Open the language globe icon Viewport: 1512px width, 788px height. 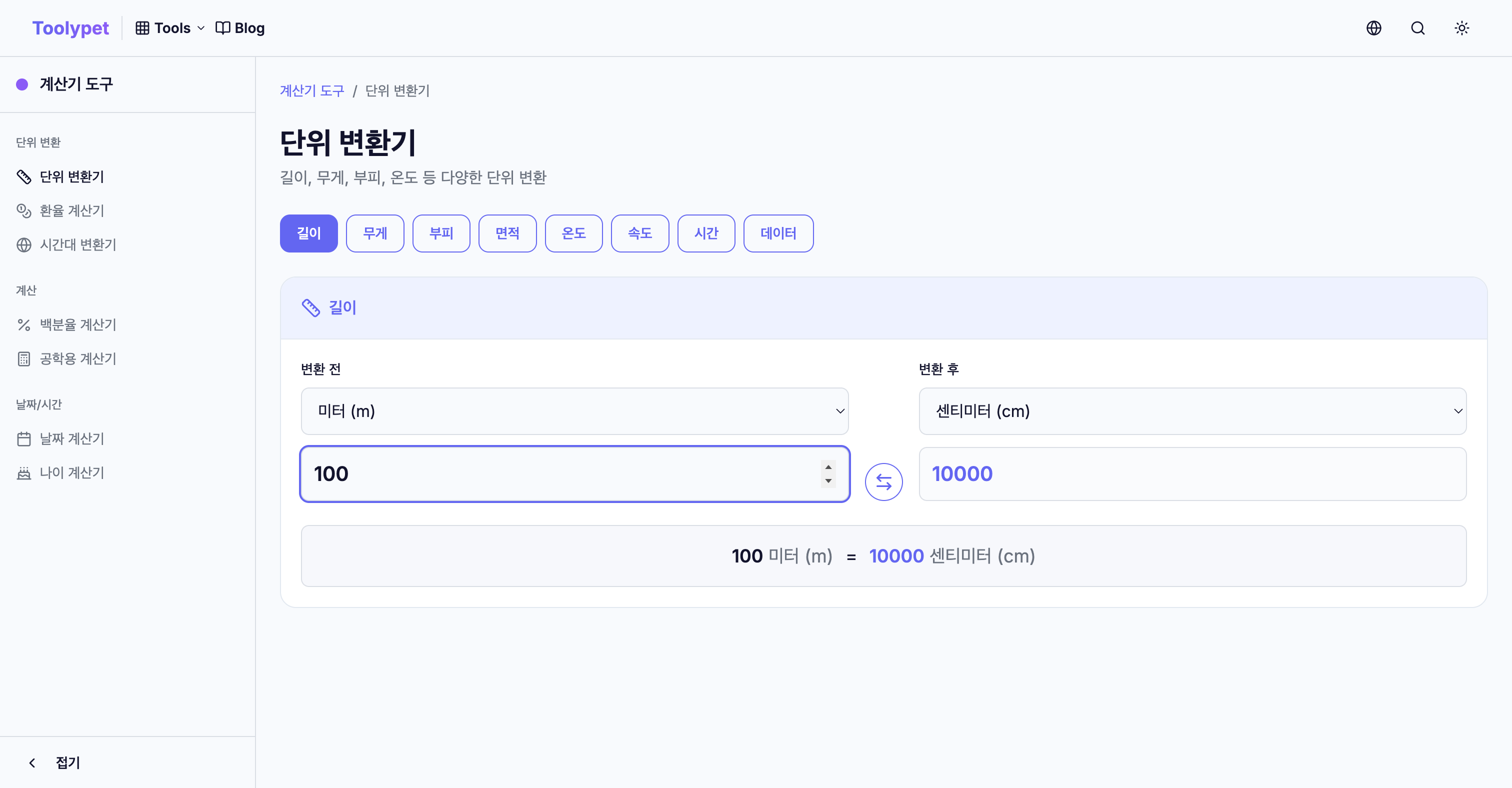[1373, 28]
